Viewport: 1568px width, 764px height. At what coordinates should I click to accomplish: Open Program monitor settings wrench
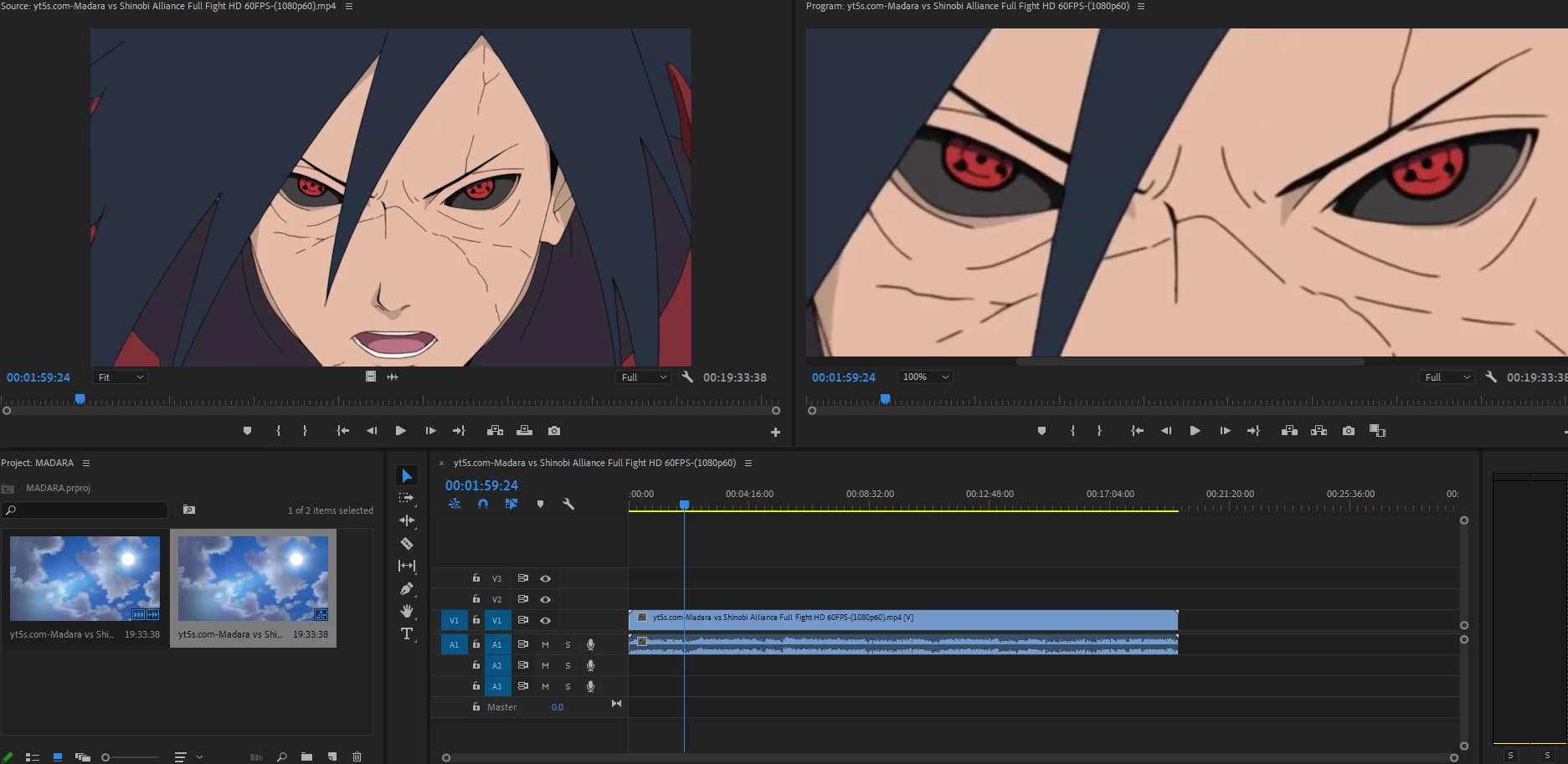coord(1491,377)
